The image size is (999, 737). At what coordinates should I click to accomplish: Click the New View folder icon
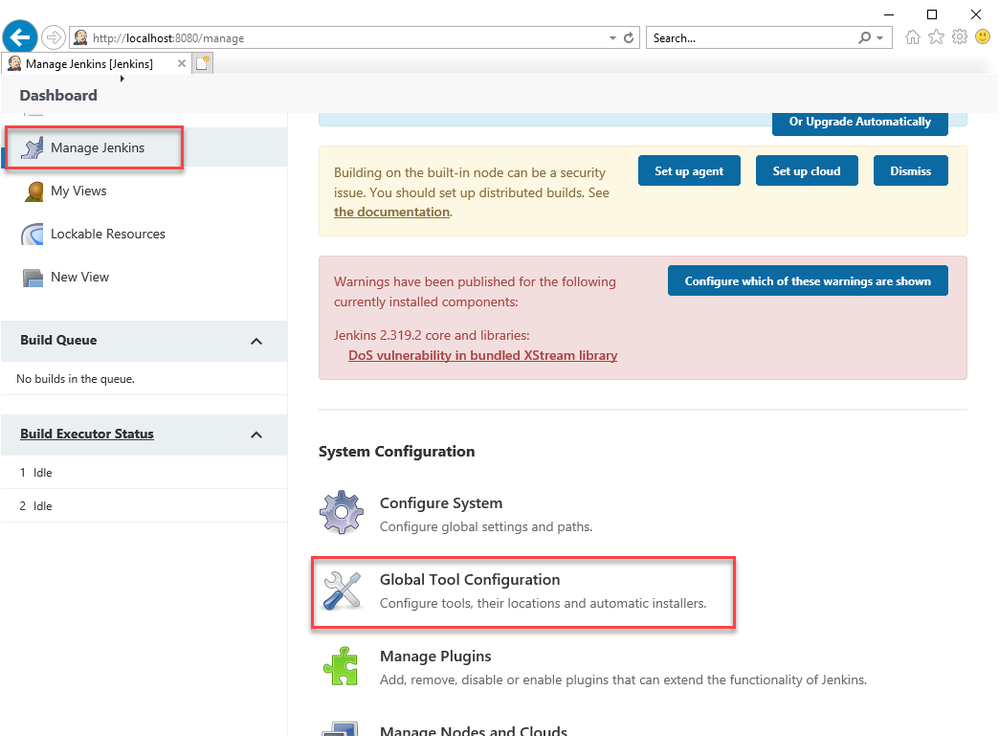coord(32,278)
